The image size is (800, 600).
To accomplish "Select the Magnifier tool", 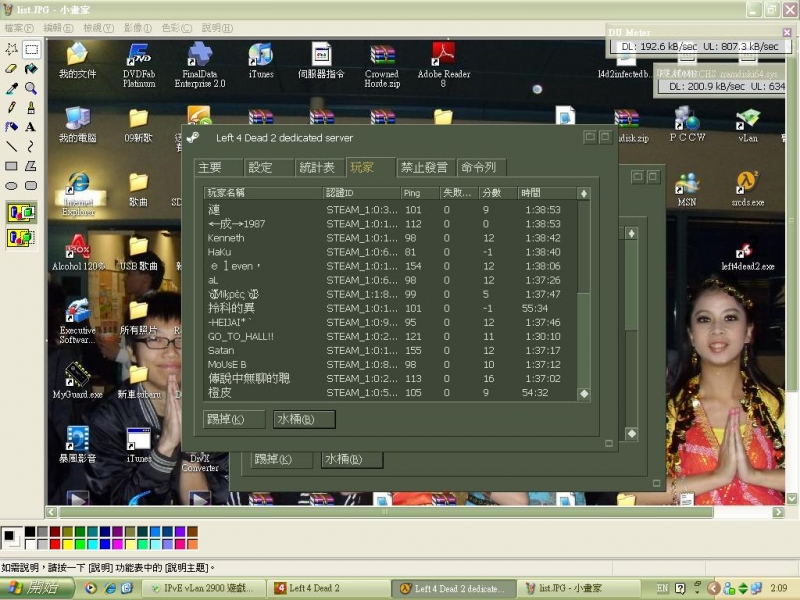I will pos(31,88).
